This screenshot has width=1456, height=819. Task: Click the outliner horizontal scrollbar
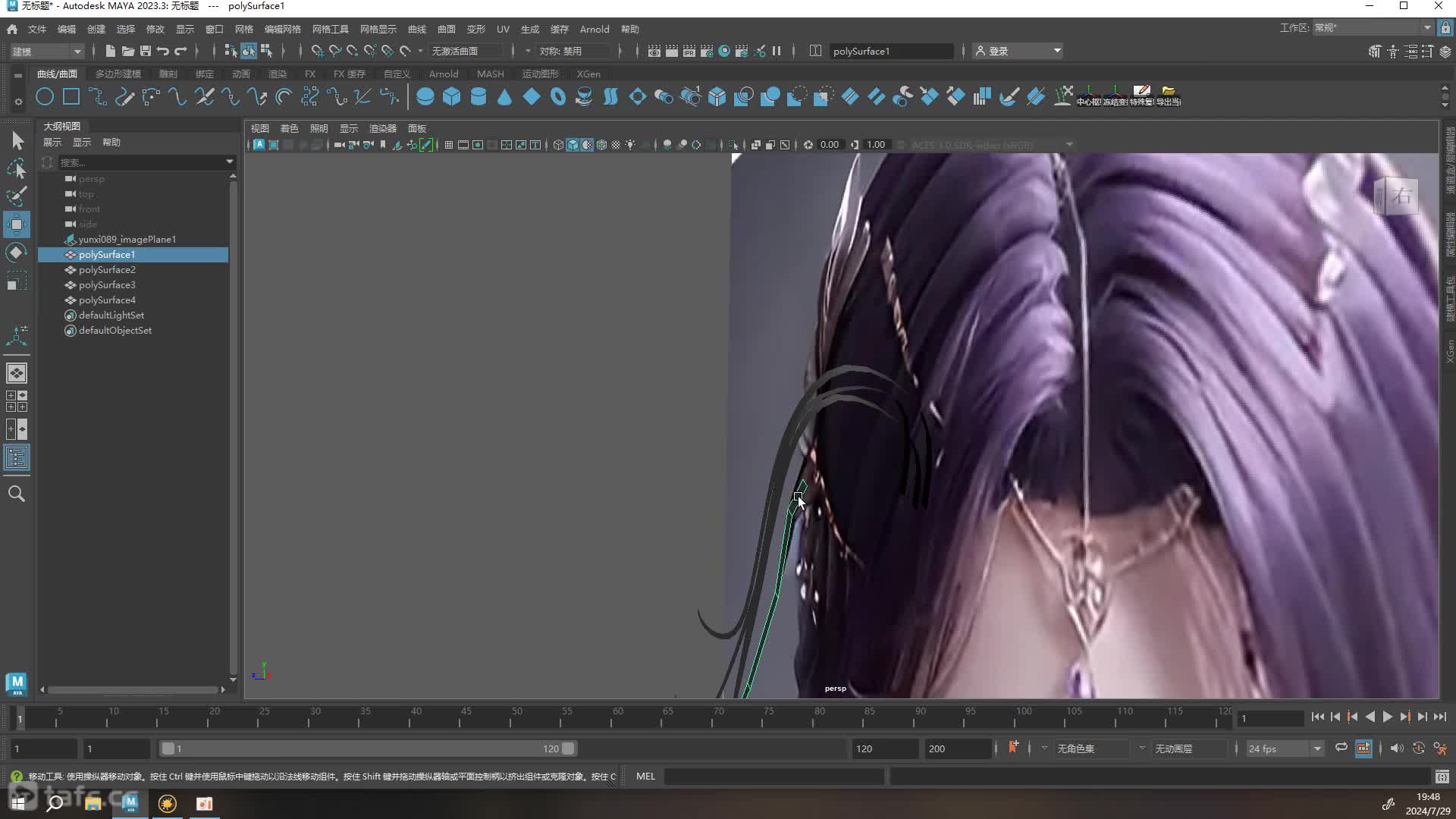[x=133, y=689]
